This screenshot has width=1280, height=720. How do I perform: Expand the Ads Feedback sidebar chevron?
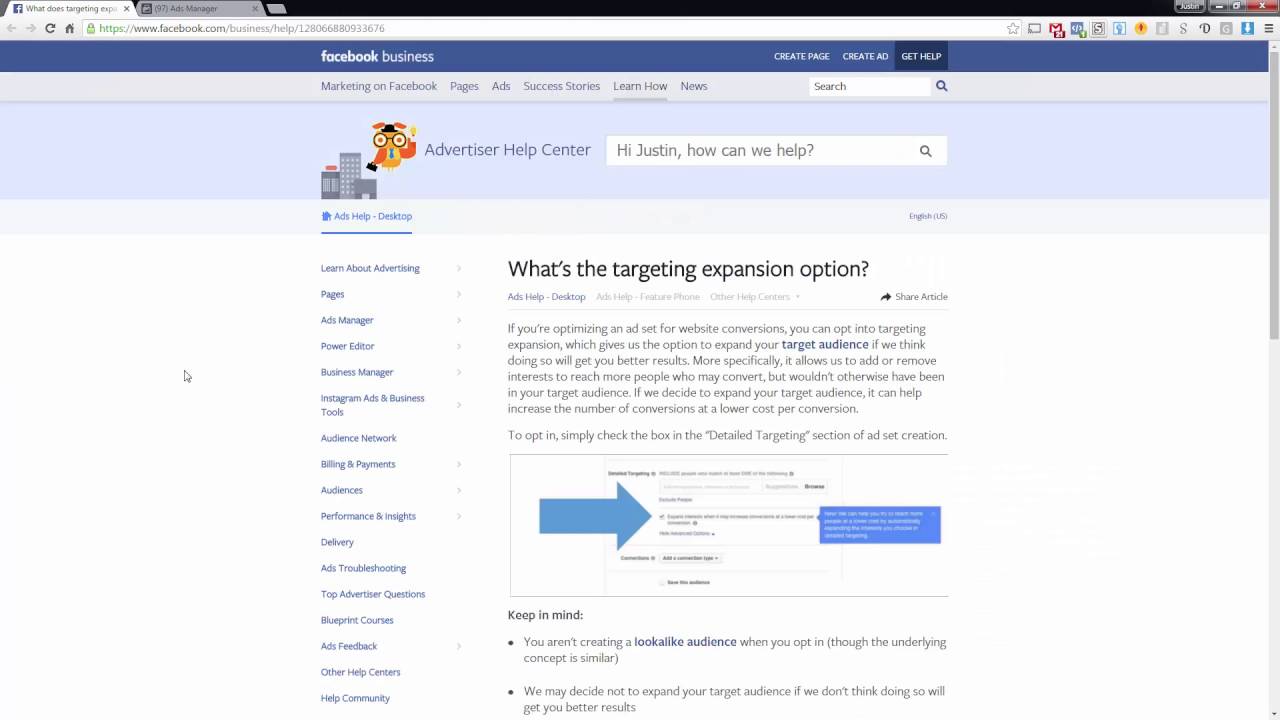pyautogui.click(x=459, y=646)
